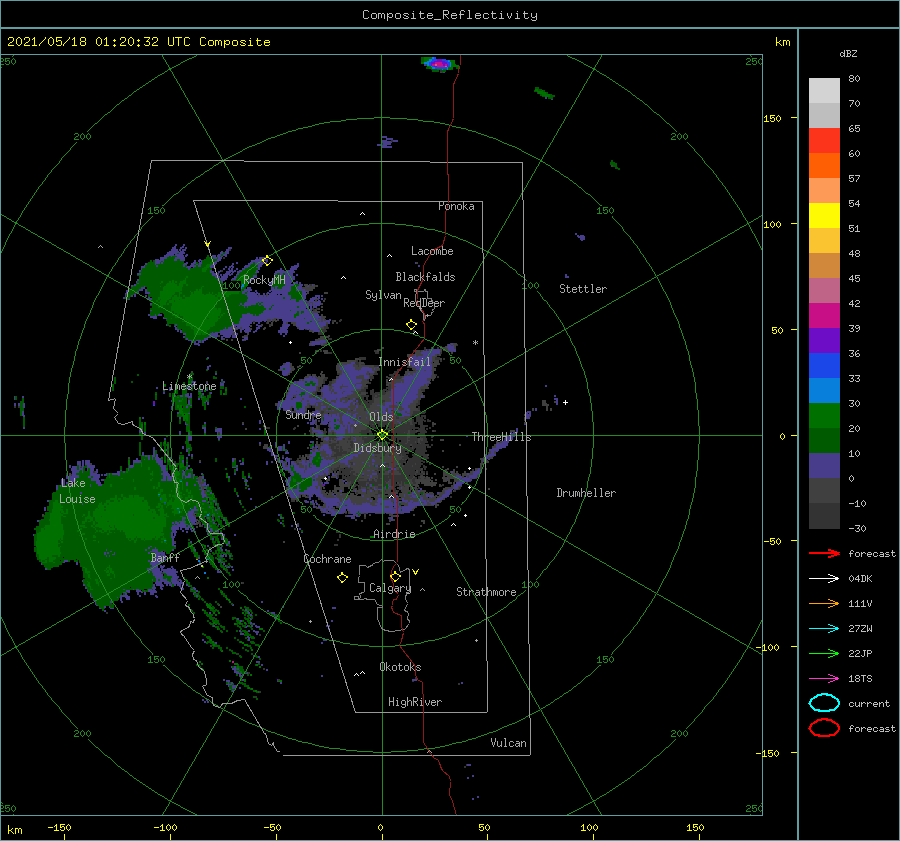Select the bright green 20-30 dBZ swatch

(x=824, y=416)
